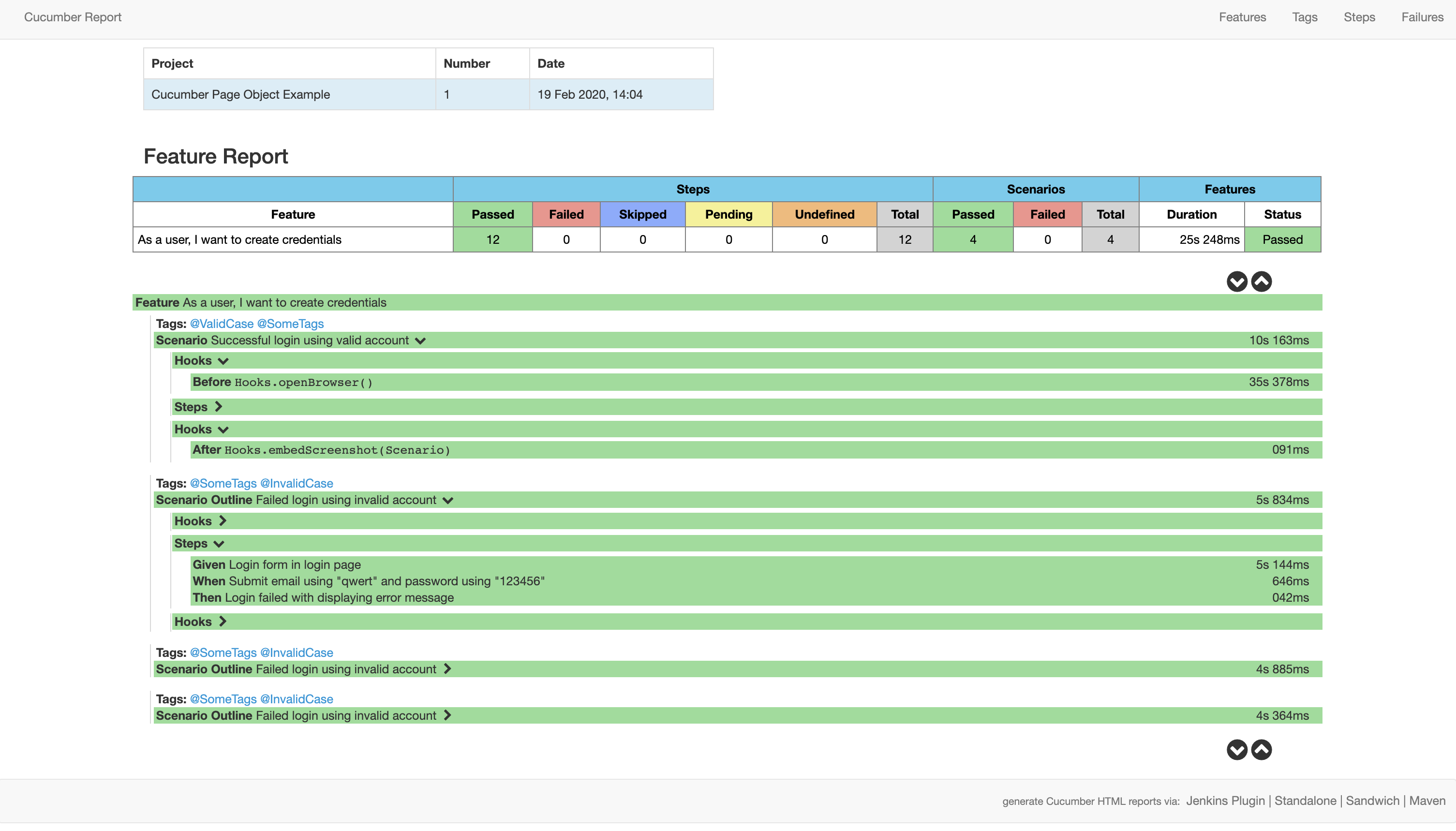Collapse the Steps section with Given Login form
1456x831 pixels.
(x=219, y=544)
